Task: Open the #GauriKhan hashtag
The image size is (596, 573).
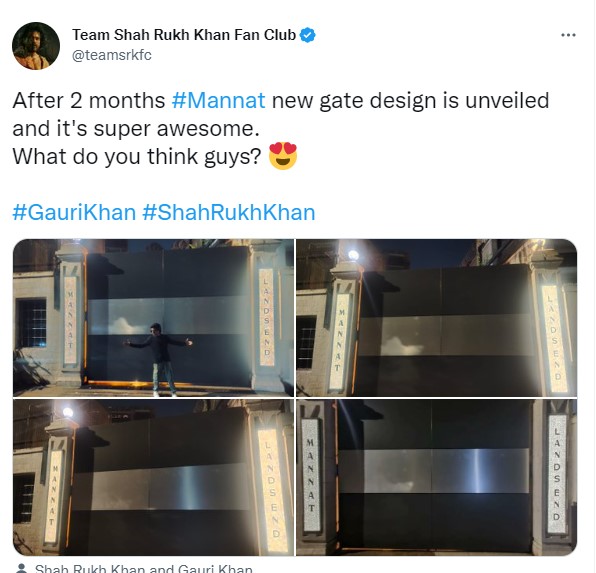Action: 74,212
